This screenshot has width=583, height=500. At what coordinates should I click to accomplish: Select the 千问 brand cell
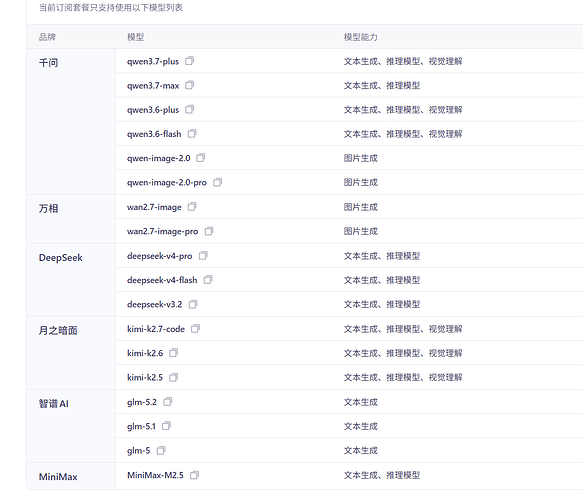point(71,121)
